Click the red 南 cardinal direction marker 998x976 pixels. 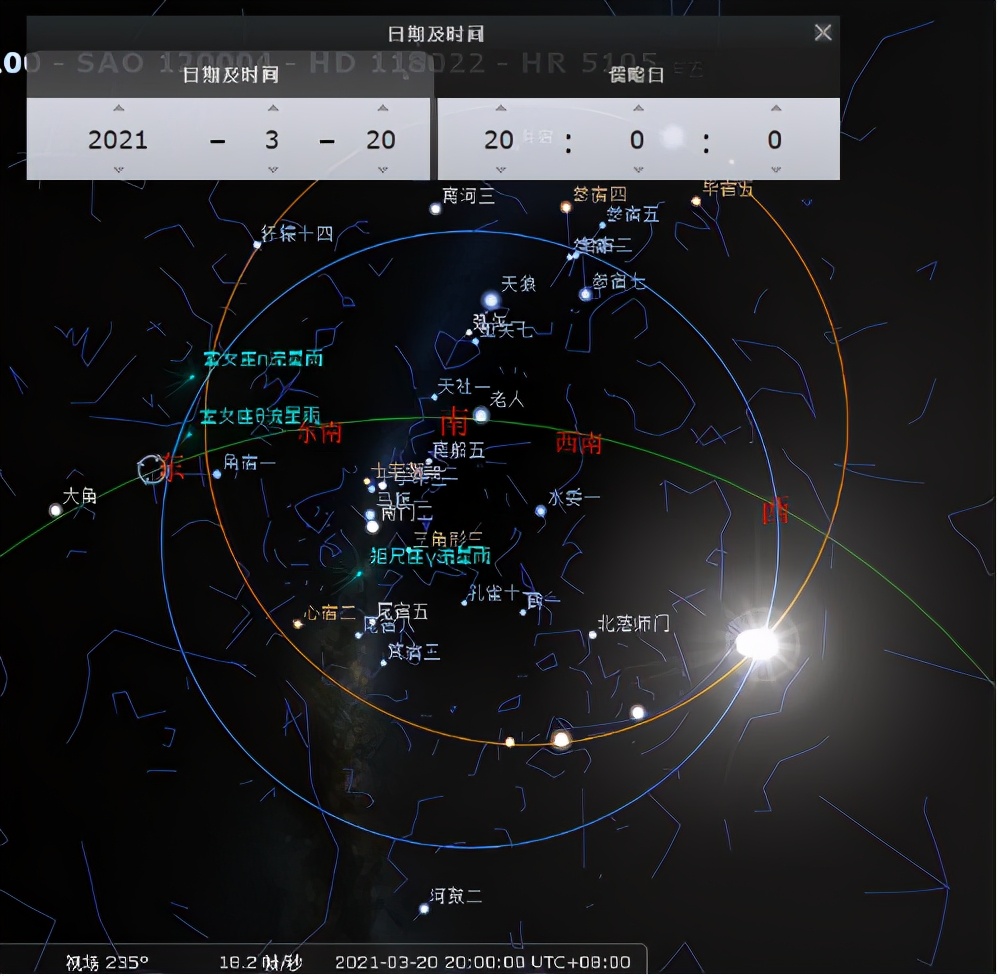(454, 421)
